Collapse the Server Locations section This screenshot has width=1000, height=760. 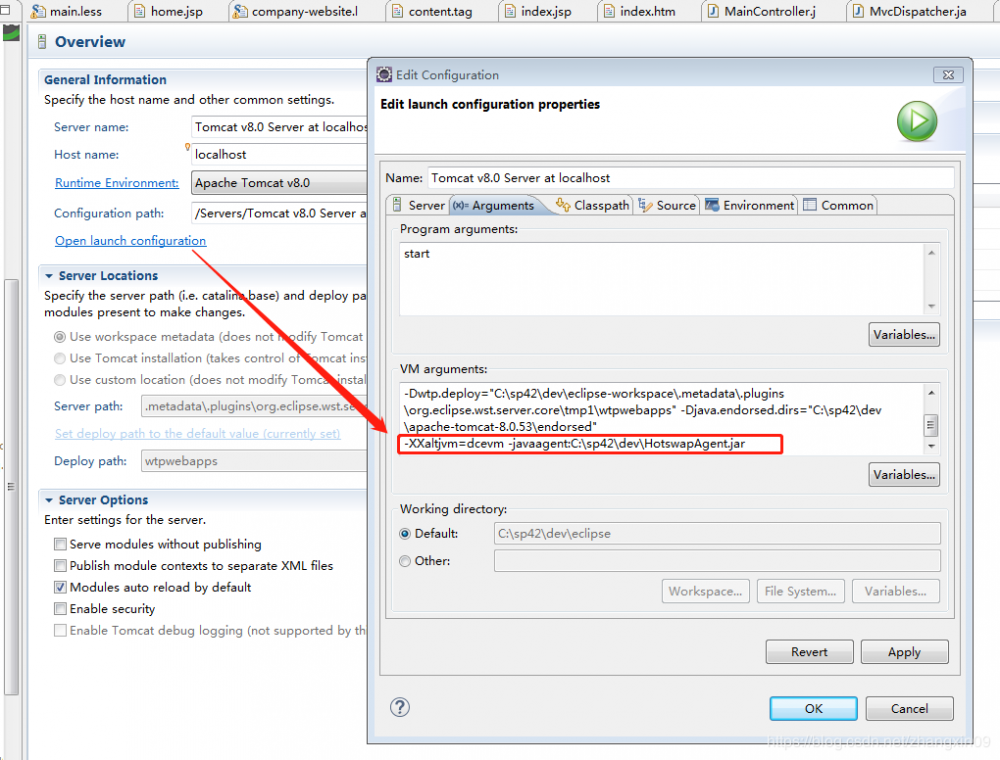click(48, 276)
